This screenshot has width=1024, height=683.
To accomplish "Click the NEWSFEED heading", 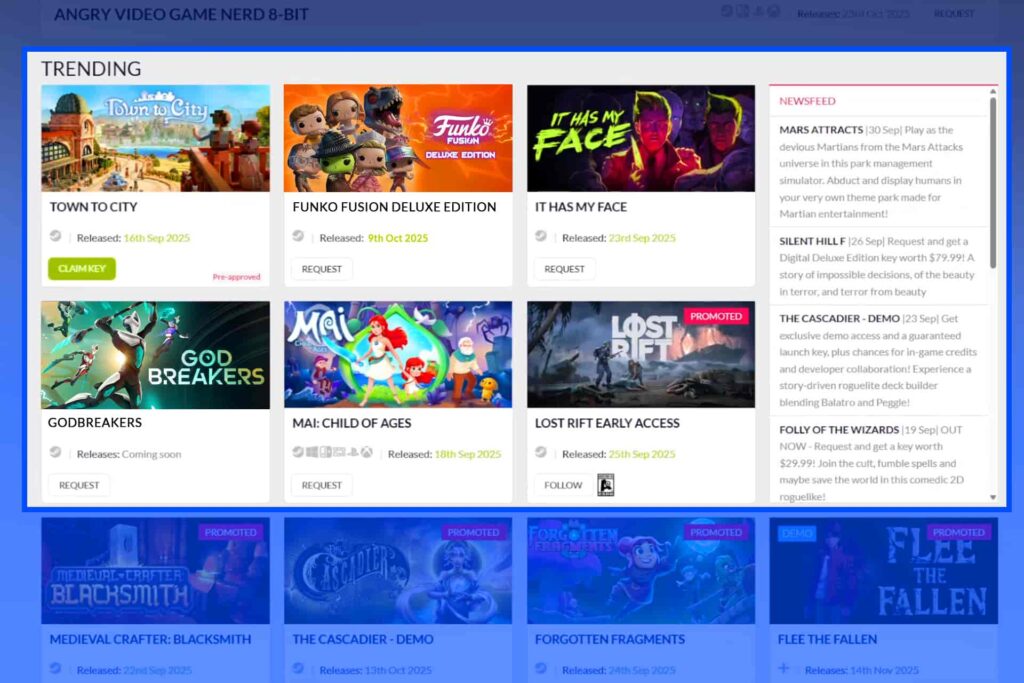I will [x=807, y=101].
